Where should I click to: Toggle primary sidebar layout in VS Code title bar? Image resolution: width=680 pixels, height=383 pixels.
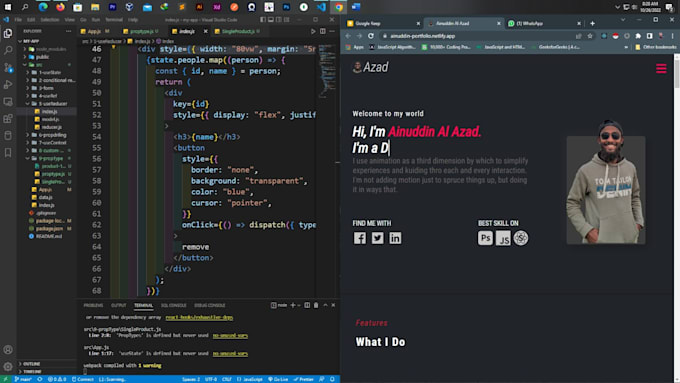263,20
